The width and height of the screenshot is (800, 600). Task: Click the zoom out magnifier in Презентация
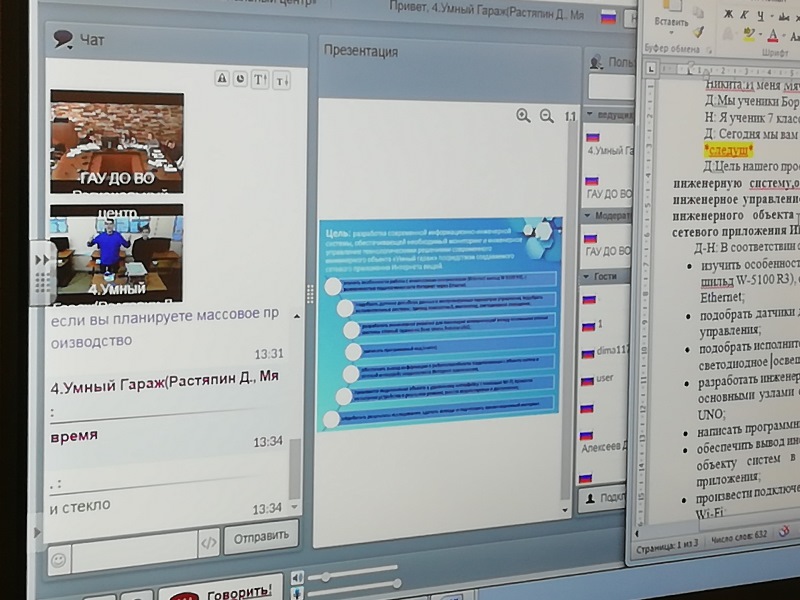[x=546, y=116]
